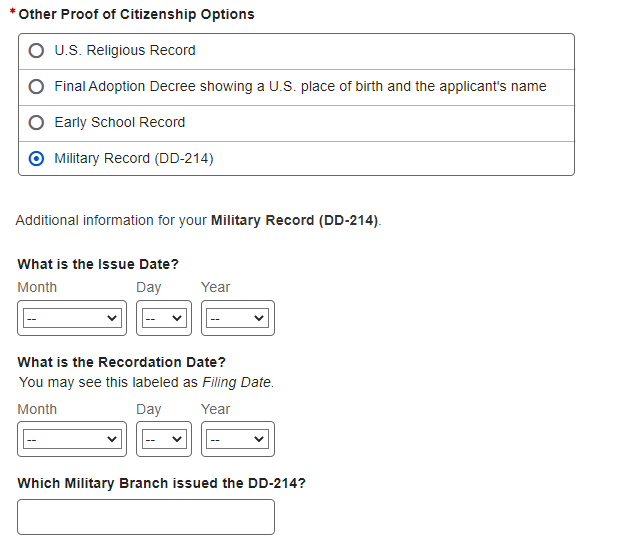The width and height of the screenshot is (624, 557).
Task: Click the 'What is the Issue Date?' heading
Action: tap(98, 264)
